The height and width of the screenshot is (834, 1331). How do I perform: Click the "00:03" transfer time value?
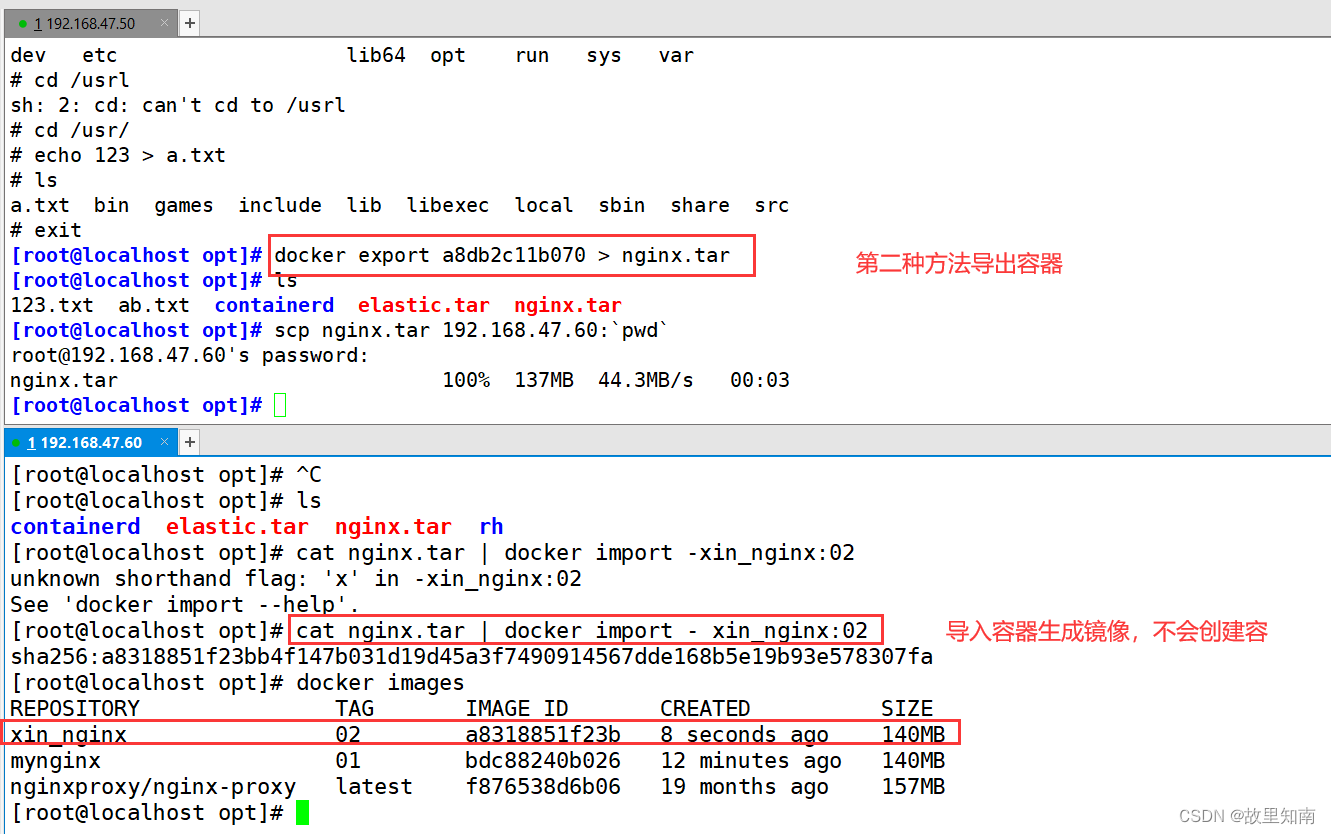pyautogui.click(x=760, y=380)
